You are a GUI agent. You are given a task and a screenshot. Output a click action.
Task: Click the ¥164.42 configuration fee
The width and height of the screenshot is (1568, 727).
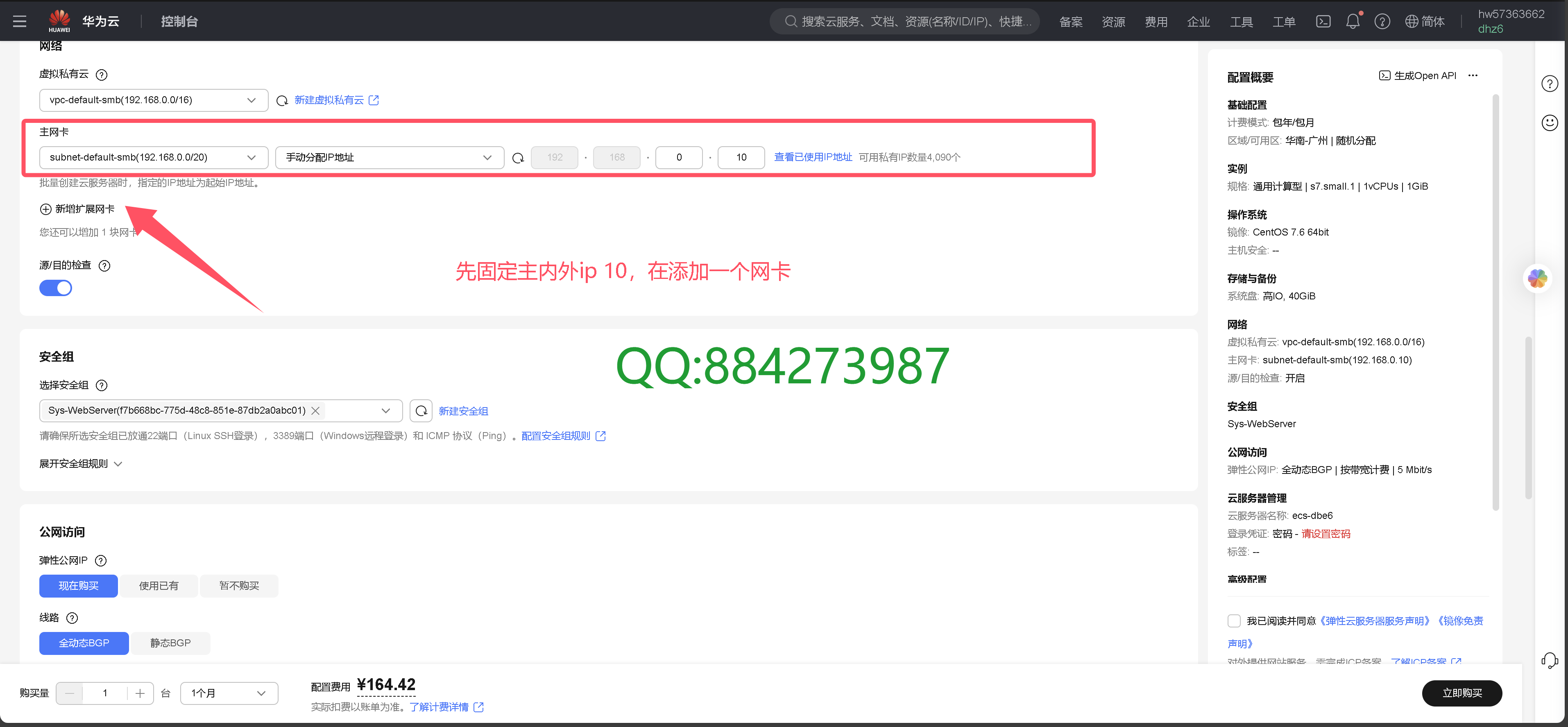pos(386,685)
